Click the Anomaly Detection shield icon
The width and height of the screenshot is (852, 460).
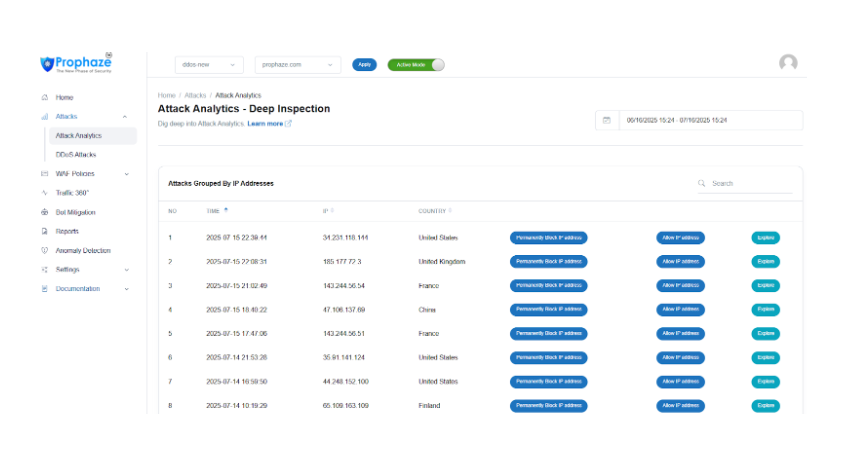[45, 250]
